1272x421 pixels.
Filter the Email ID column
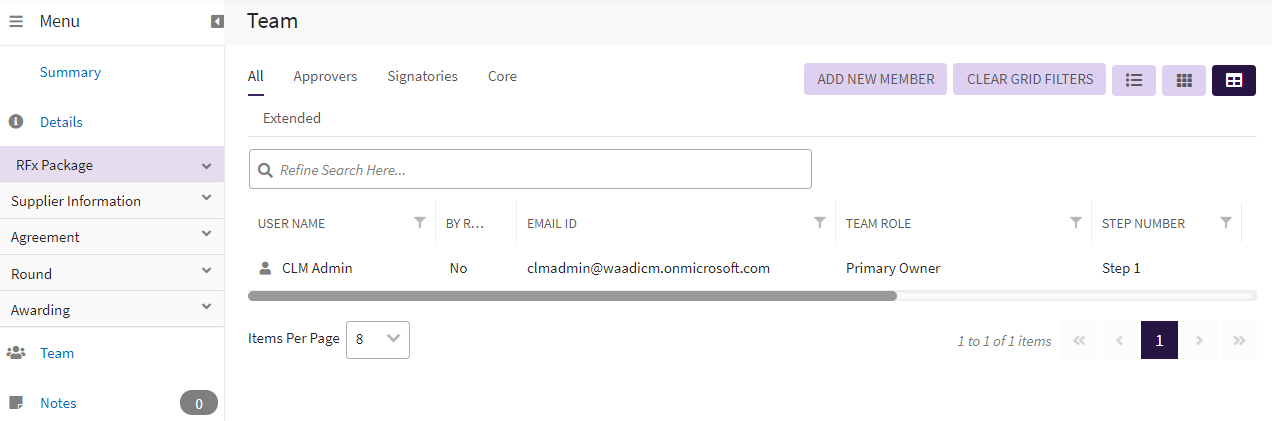coord(820,223)
